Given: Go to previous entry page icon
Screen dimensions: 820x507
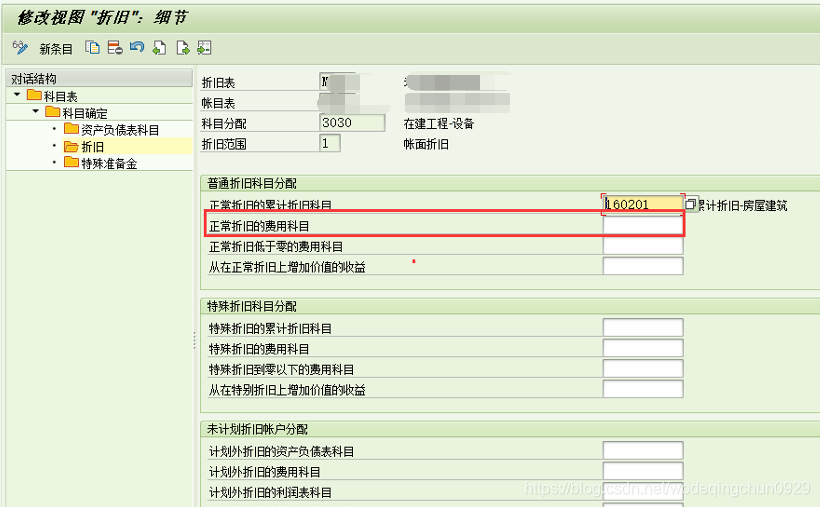Looking at the screenshot, I should point(159,48).
